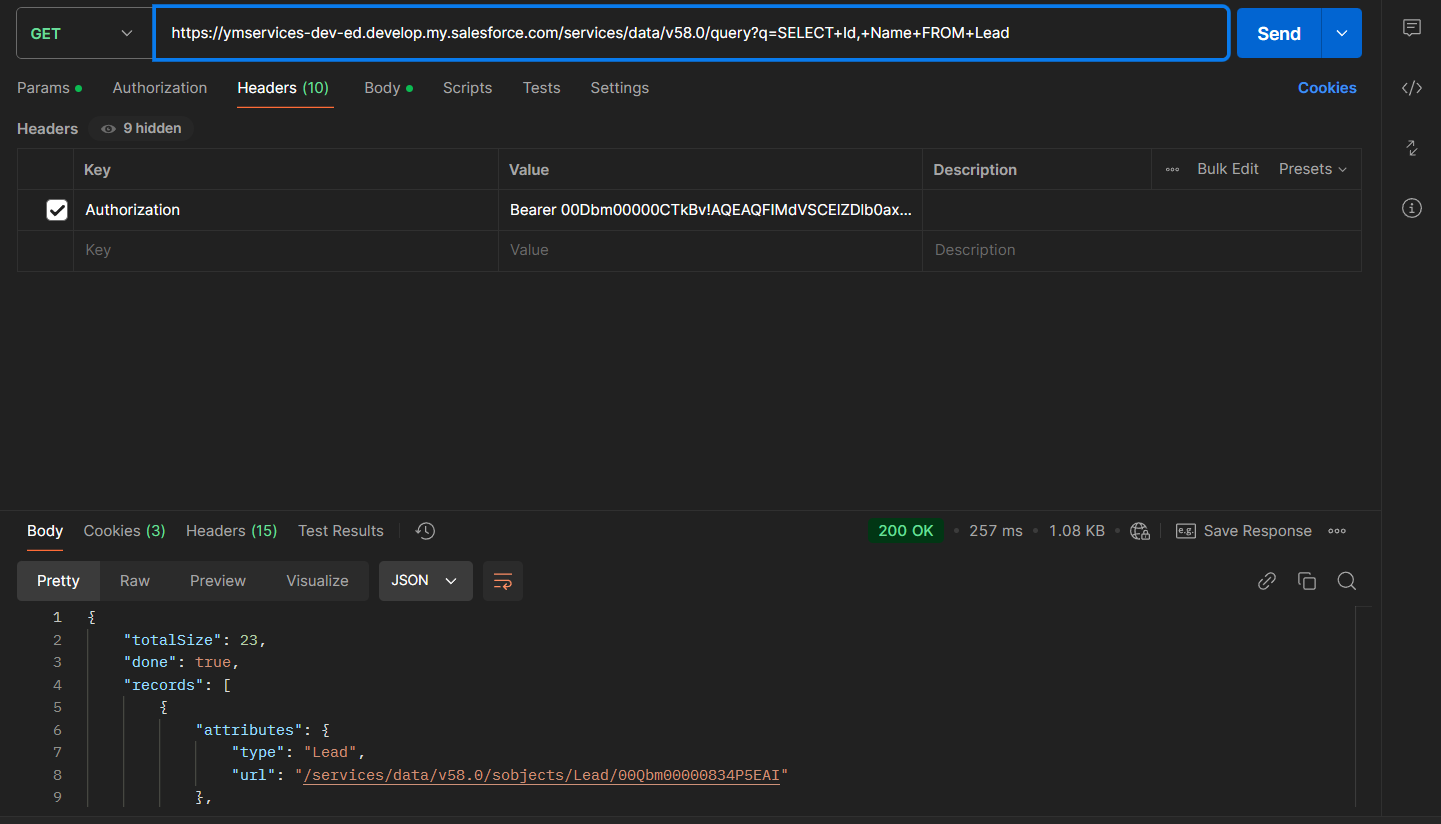Open the Cookies link

(1327, 88)
